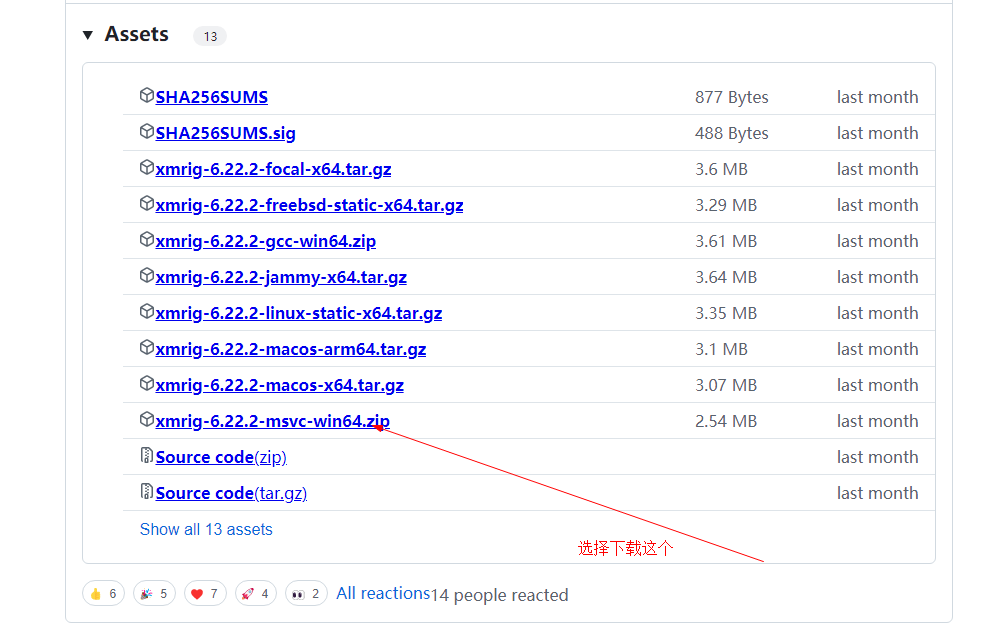Click the package icon beside SHA256SUMS.sig
The height and width of the screenshot is (641, 983).
point(147,132)
